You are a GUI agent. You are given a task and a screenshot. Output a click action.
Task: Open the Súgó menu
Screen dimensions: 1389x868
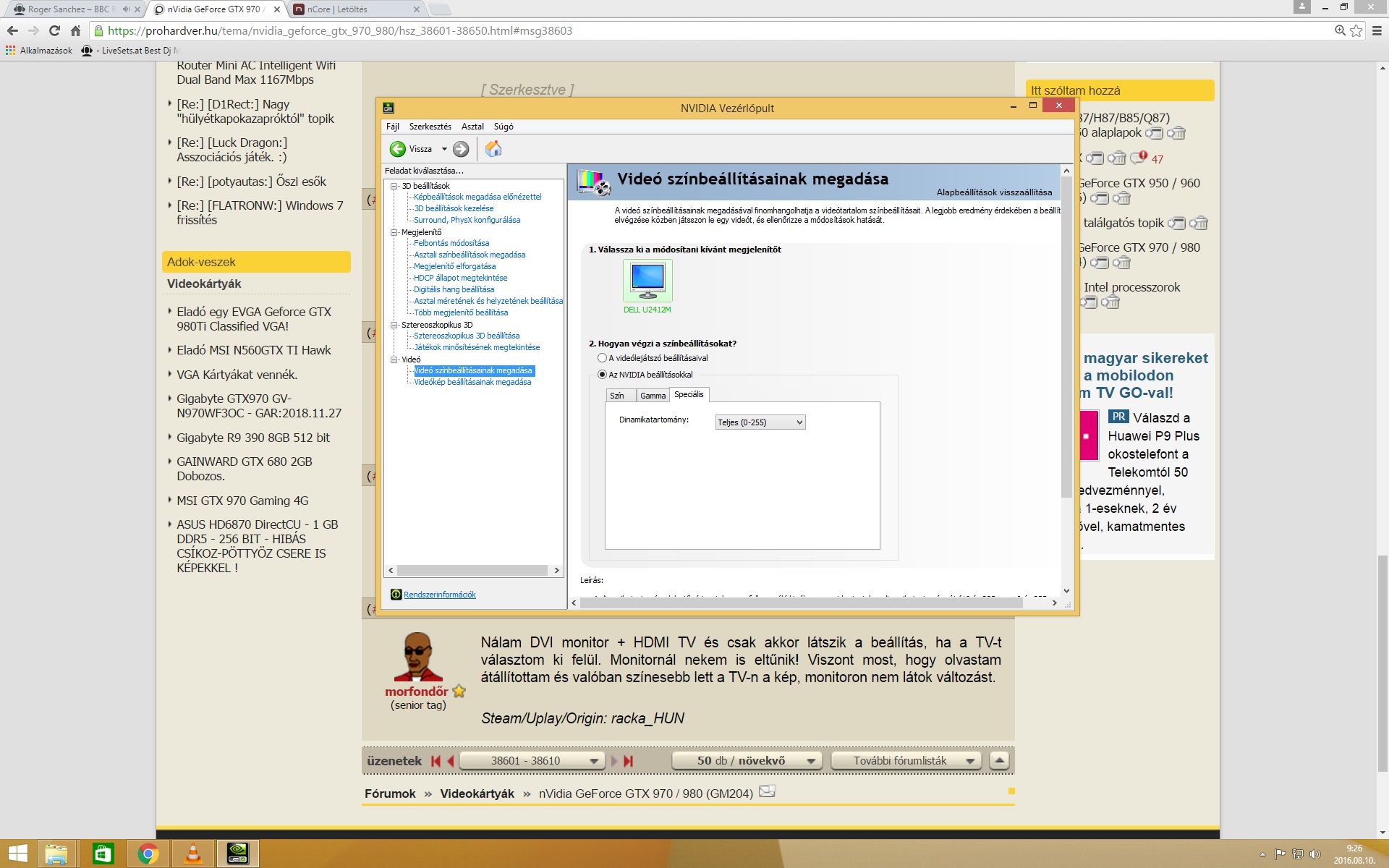point(504,127)
